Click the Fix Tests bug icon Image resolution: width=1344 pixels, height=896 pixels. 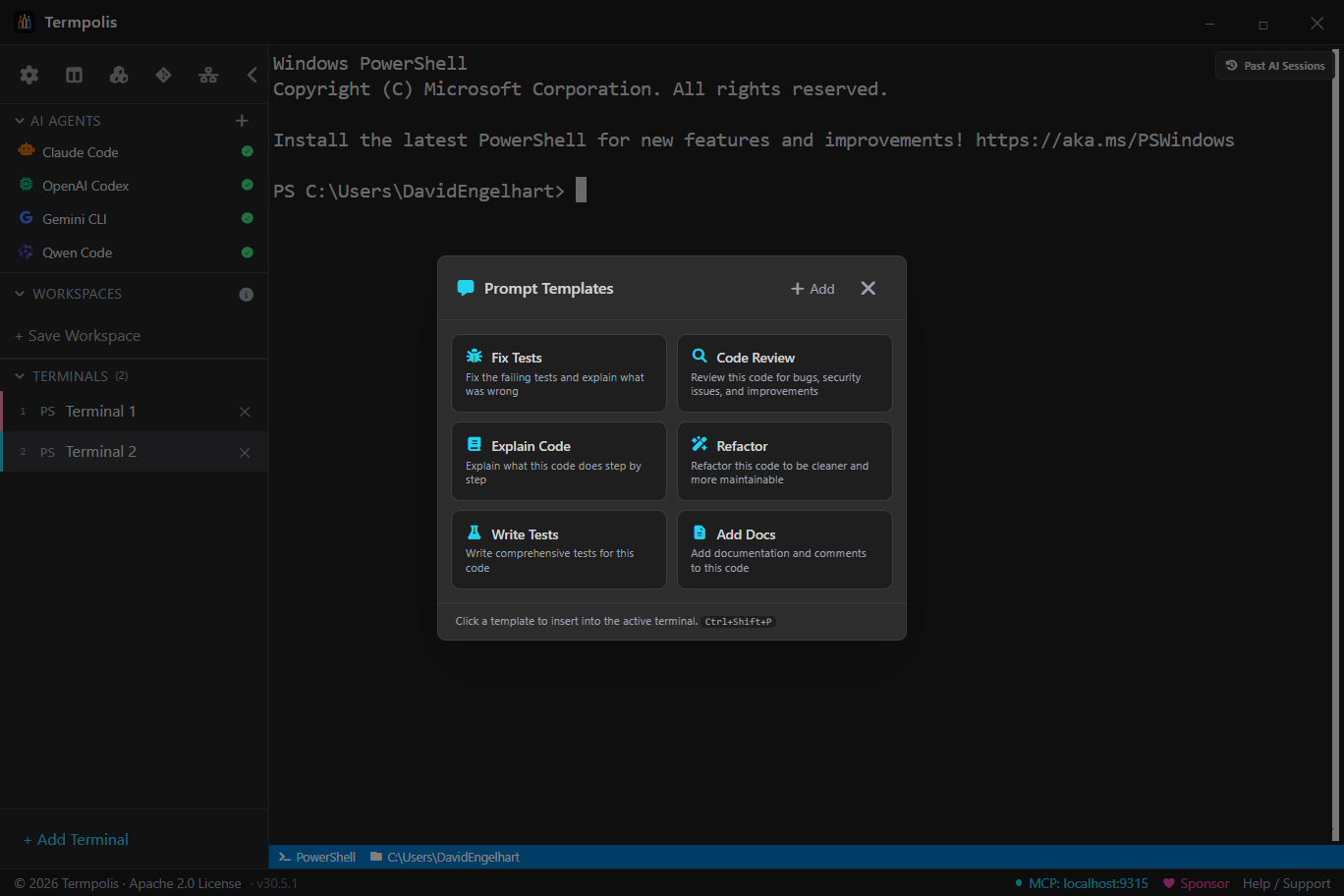coord(475,356)
